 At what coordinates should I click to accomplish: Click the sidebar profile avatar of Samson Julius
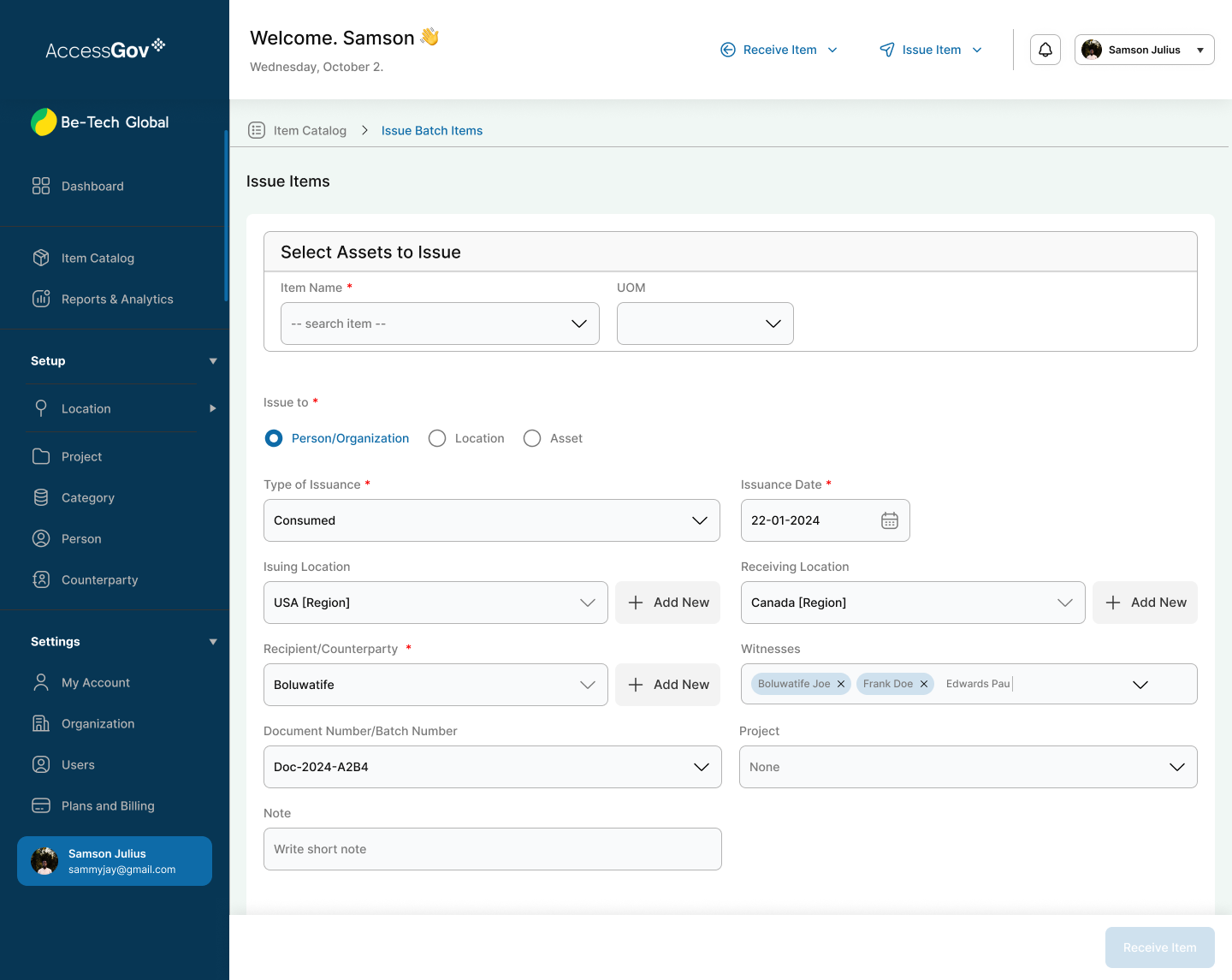(44, 861)
